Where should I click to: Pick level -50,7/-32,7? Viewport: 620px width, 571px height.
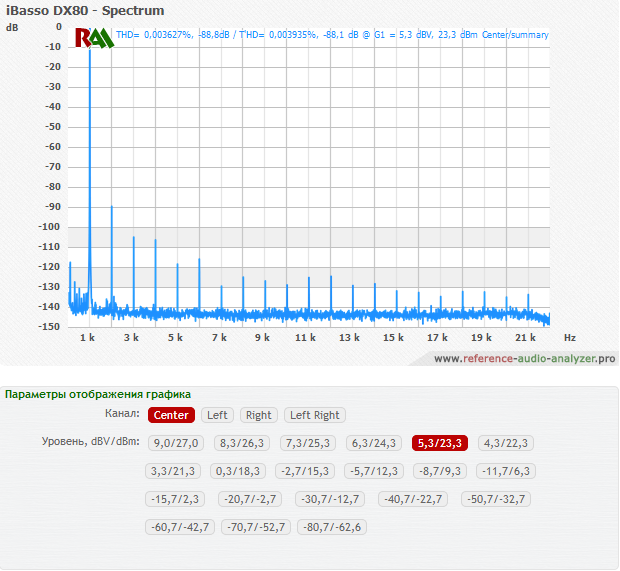496,499
